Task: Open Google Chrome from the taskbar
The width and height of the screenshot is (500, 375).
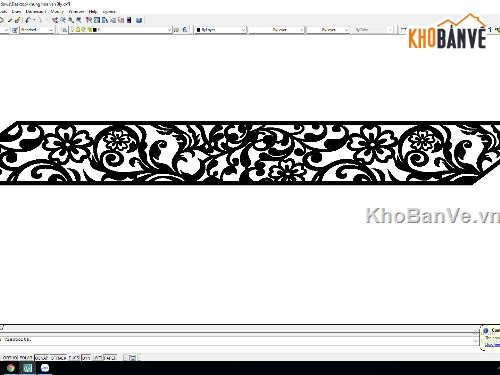Action: (x=10, y=368)
